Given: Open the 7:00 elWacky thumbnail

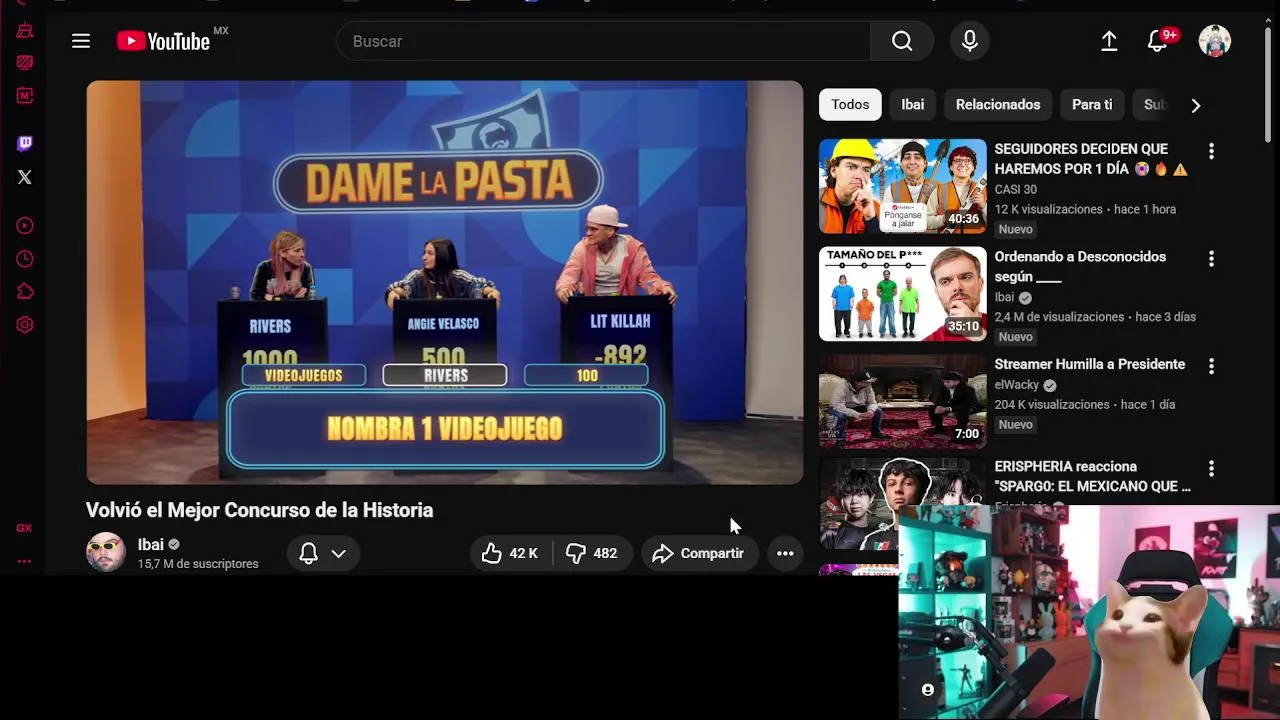Looking at the screenshot, I should tap(902, 402).
